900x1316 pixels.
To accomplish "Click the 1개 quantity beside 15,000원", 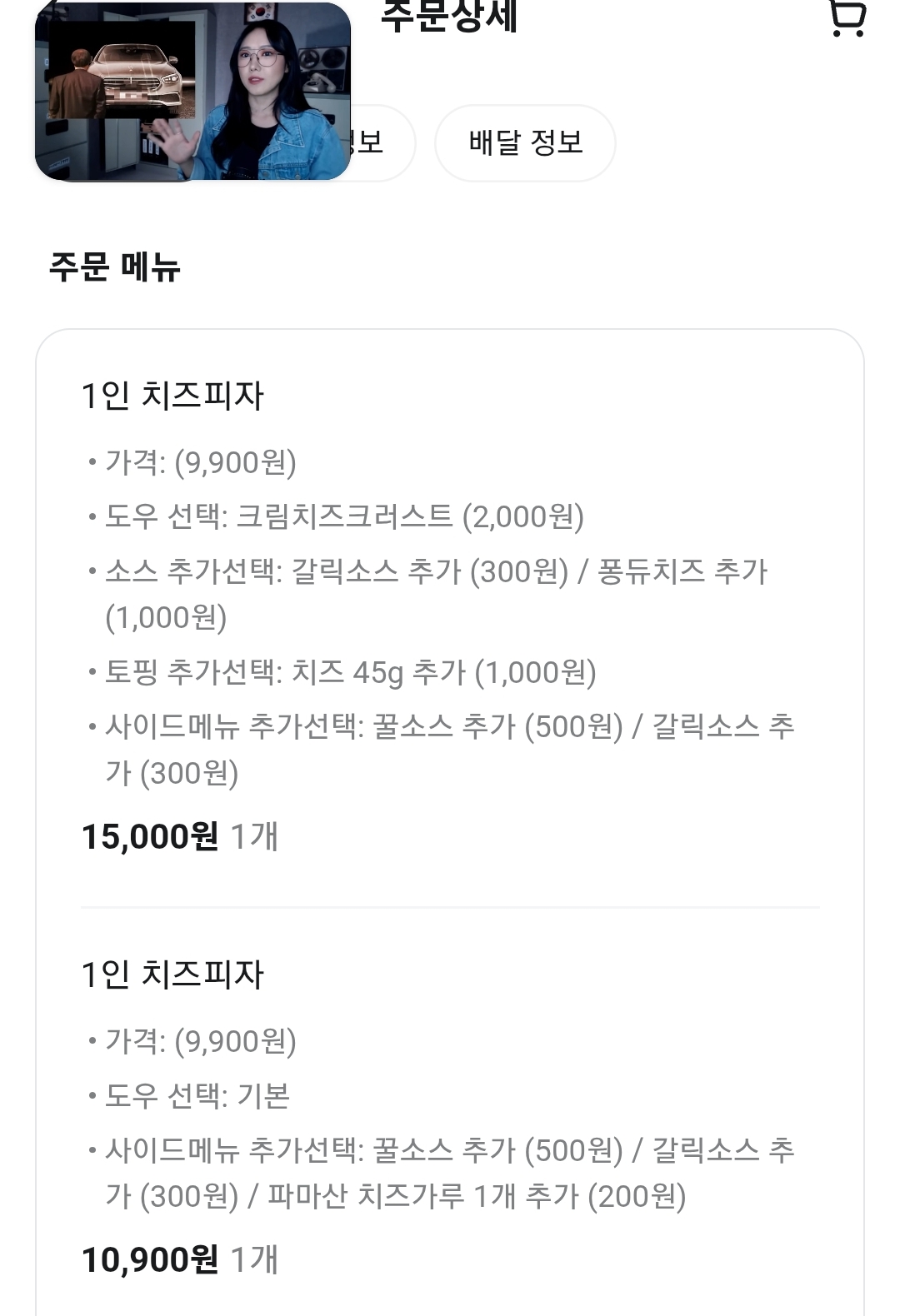I will click(253, 837).
